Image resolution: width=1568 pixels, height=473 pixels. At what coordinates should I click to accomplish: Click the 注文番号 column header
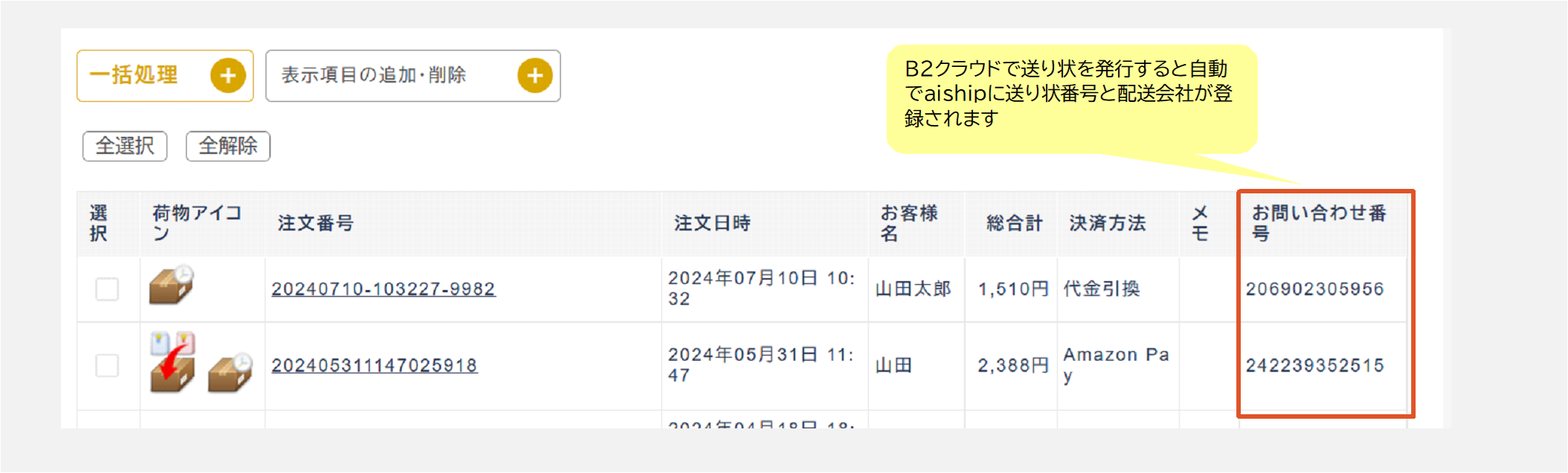[x=315, y=223]
